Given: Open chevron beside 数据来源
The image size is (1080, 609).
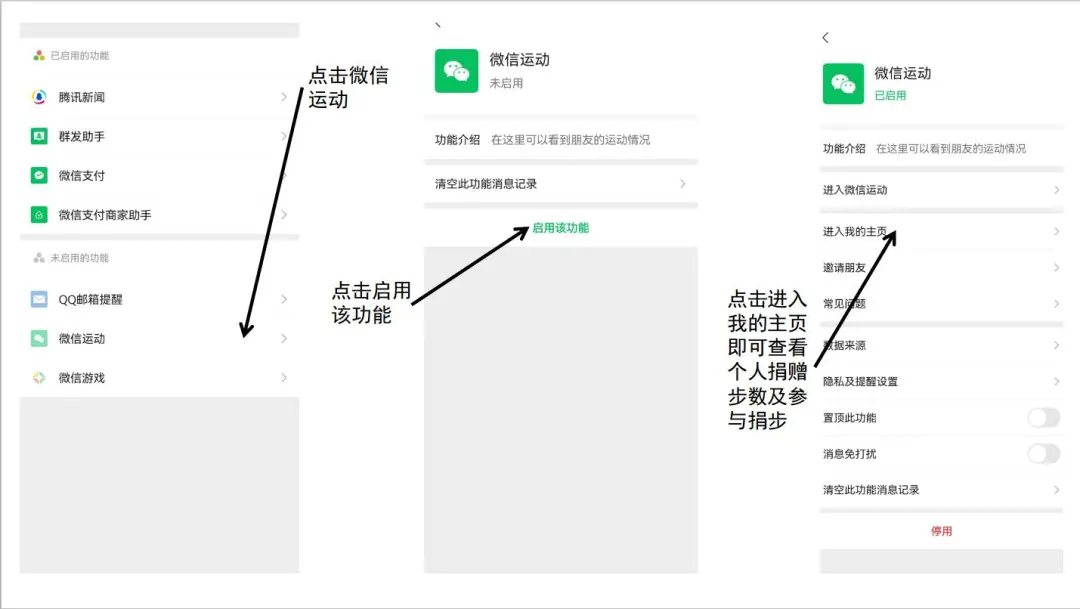Looking at the screenshot, I should point(1057,345).
